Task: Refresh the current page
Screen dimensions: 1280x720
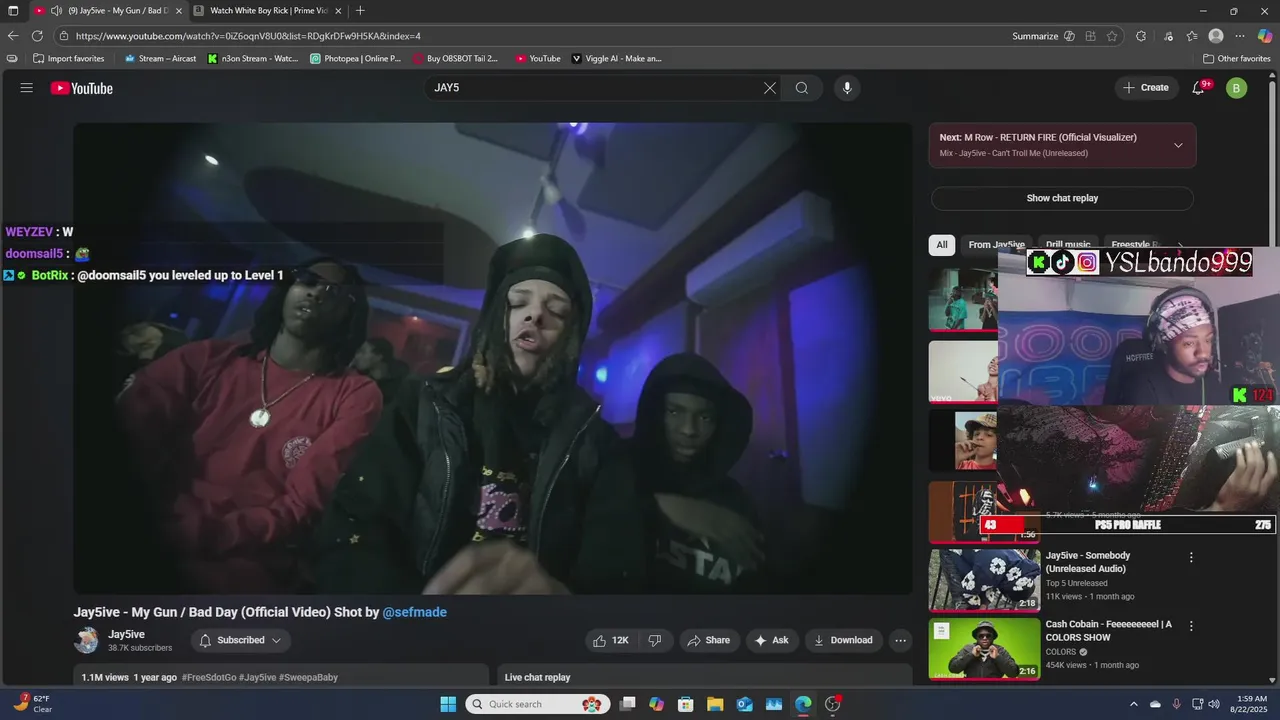Action: 37,36
